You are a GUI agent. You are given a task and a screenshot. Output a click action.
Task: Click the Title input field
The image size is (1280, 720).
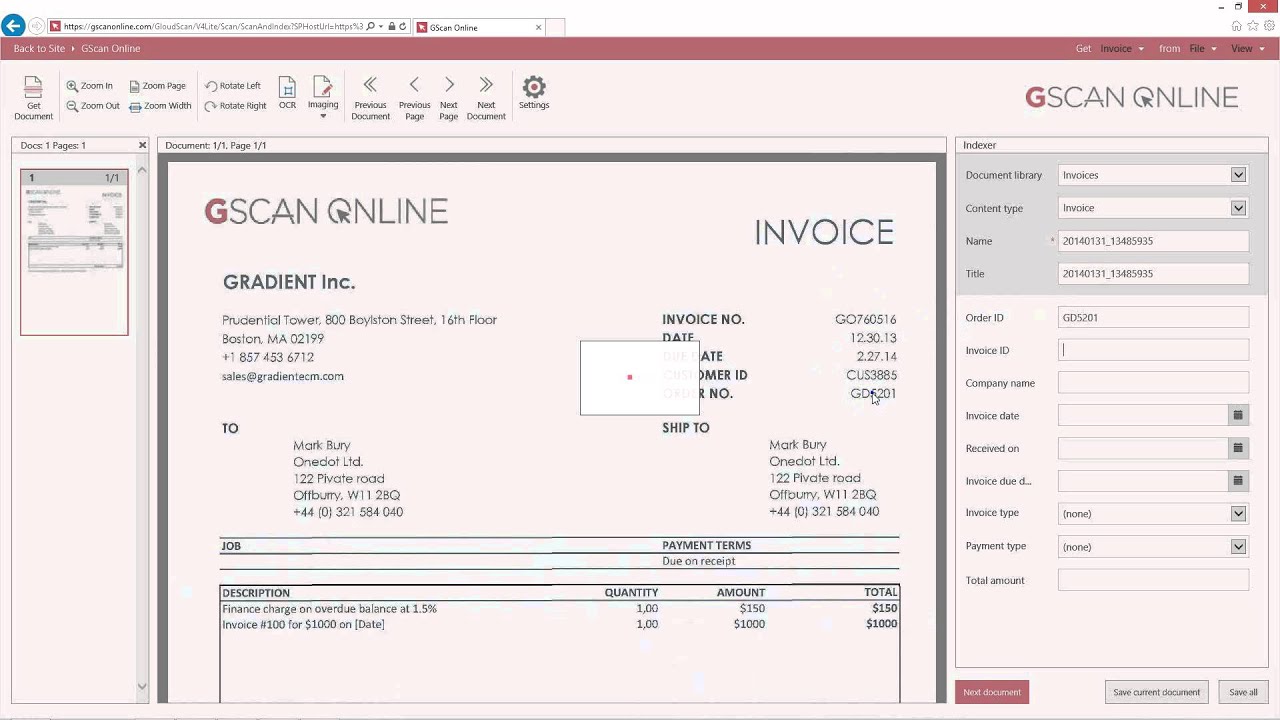pyautogui.click(x=1153, y=273)
